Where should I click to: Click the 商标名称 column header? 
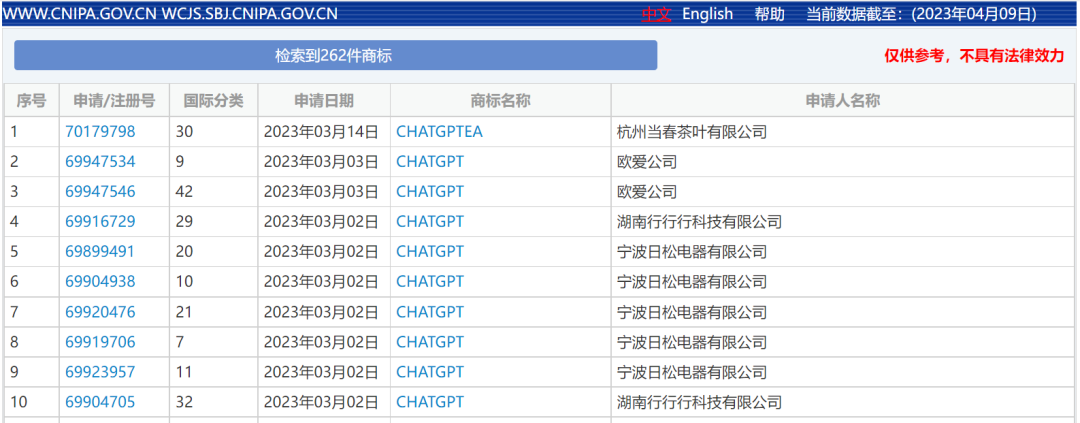[501, 101]
